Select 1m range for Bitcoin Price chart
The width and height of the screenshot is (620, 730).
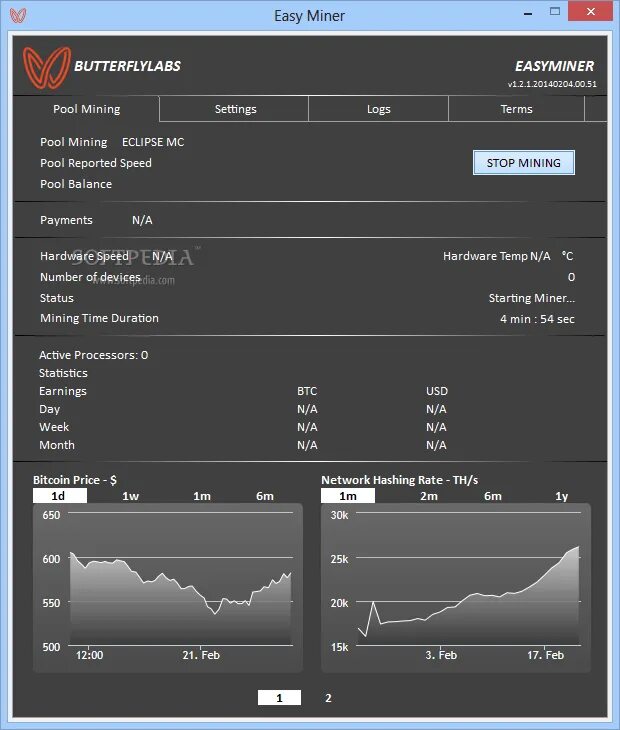202,496
